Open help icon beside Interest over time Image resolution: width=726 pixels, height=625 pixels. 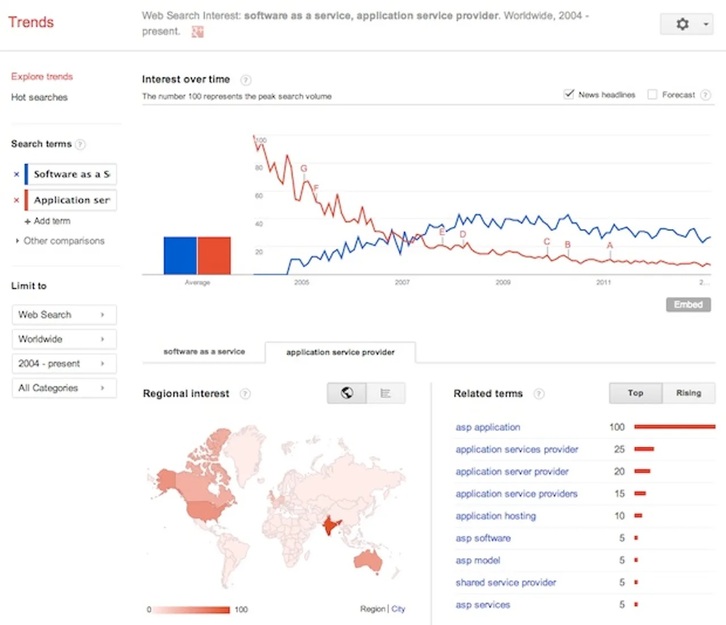coord(245,80)
